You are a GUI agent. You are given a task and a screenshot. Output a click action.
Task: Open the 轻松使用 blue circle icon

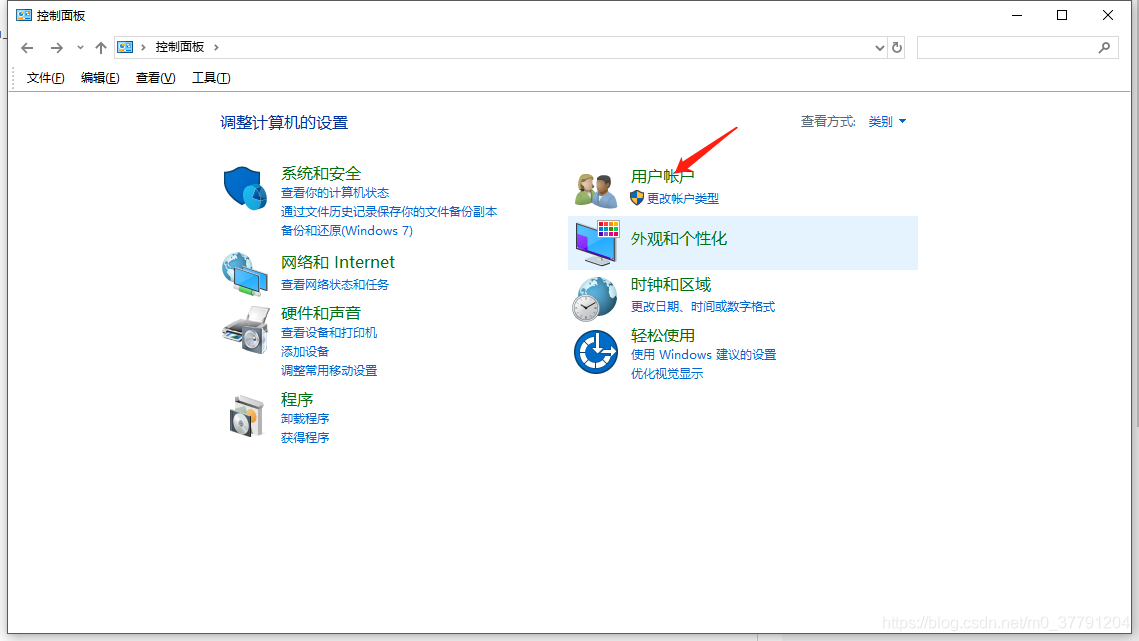pos(596,352)
